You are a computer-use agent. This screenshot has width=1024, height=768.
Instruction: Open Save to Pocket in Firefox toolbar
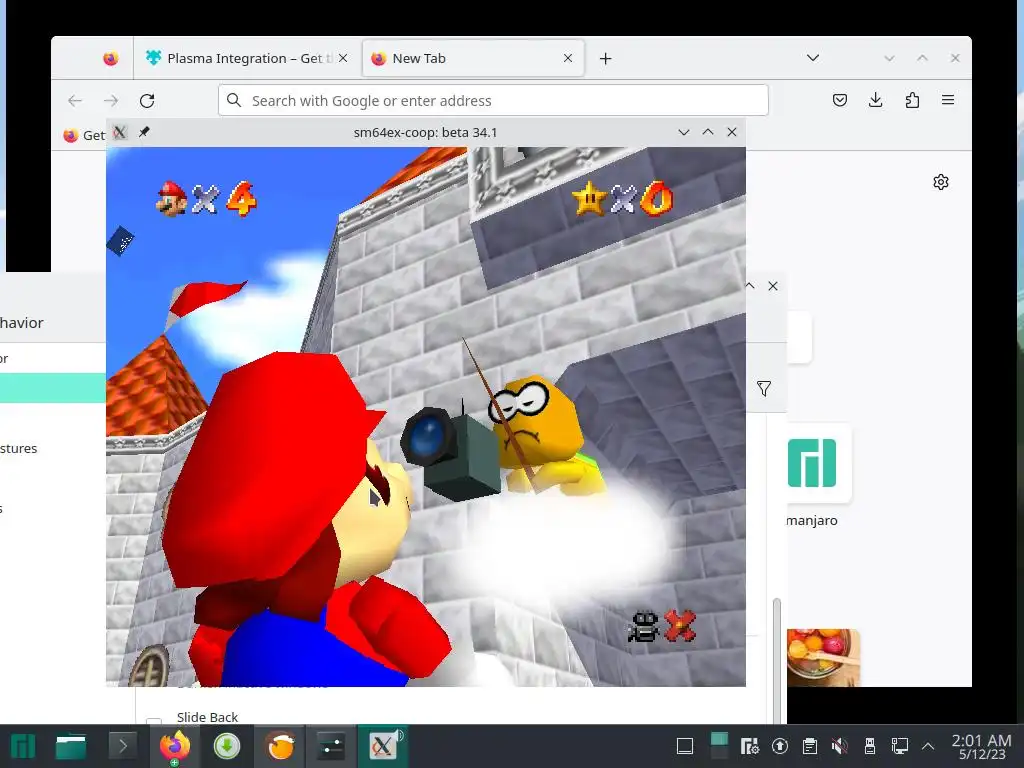click(x=840, y=100)
